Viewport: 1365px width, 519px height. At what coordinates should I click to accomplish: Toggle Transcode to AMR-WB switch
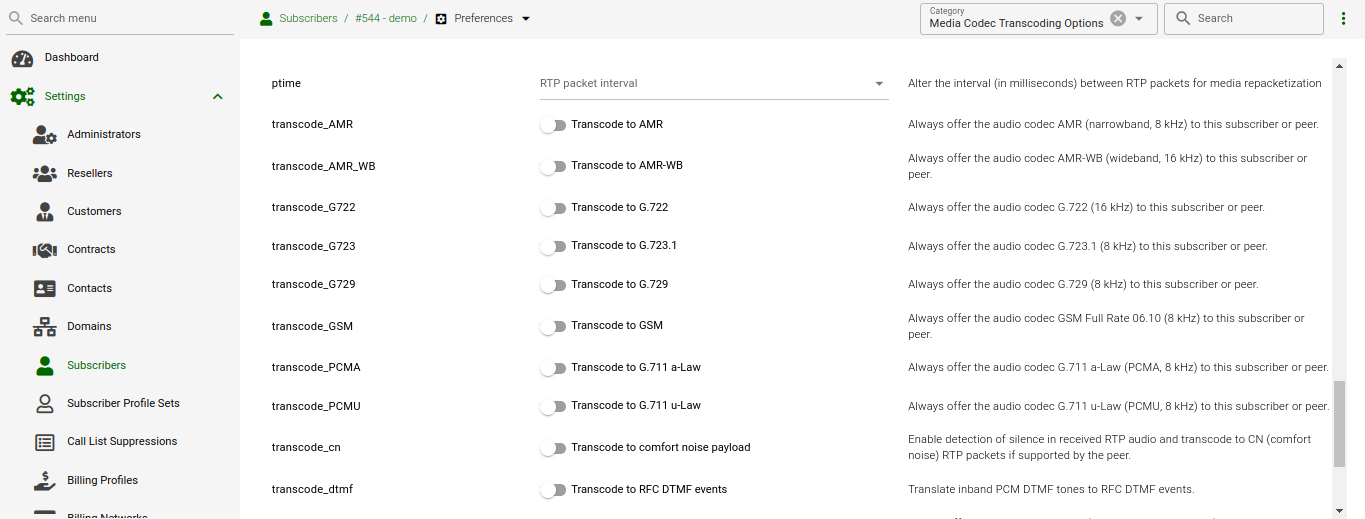pos(553,166)
